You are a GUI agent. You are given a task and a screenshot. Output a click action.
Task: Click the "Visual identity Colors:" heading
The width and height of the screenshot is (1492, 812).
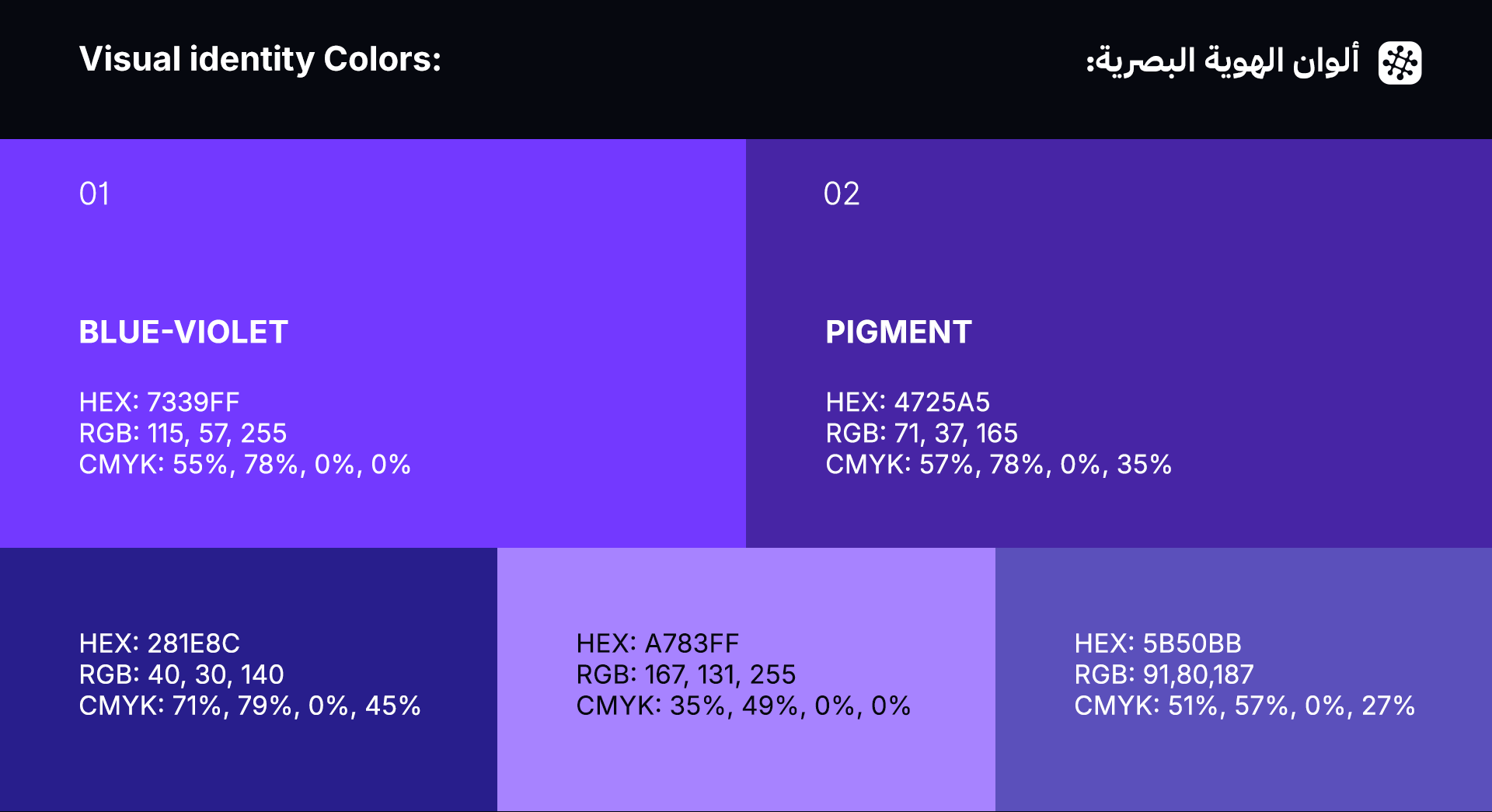pyautogui.click(x=260, y=60)
